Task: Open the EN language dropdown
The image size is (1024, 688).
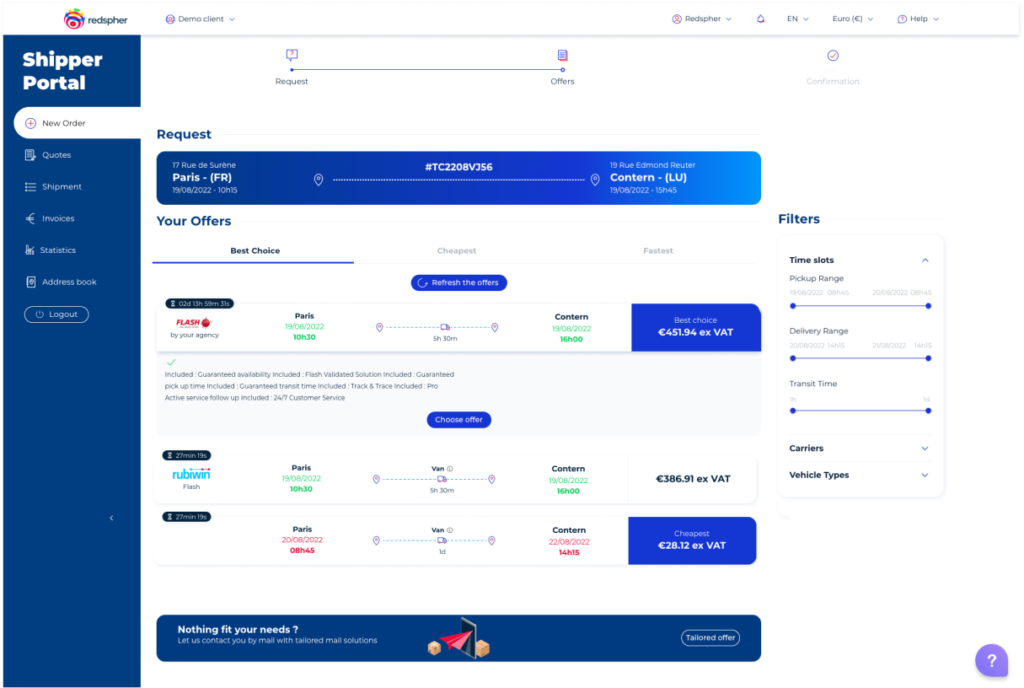Action: point(797,19)
